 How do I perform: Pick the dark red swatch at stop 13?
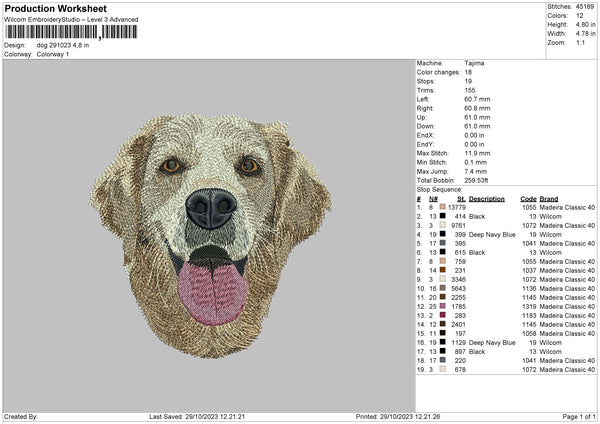pos(445,315)
